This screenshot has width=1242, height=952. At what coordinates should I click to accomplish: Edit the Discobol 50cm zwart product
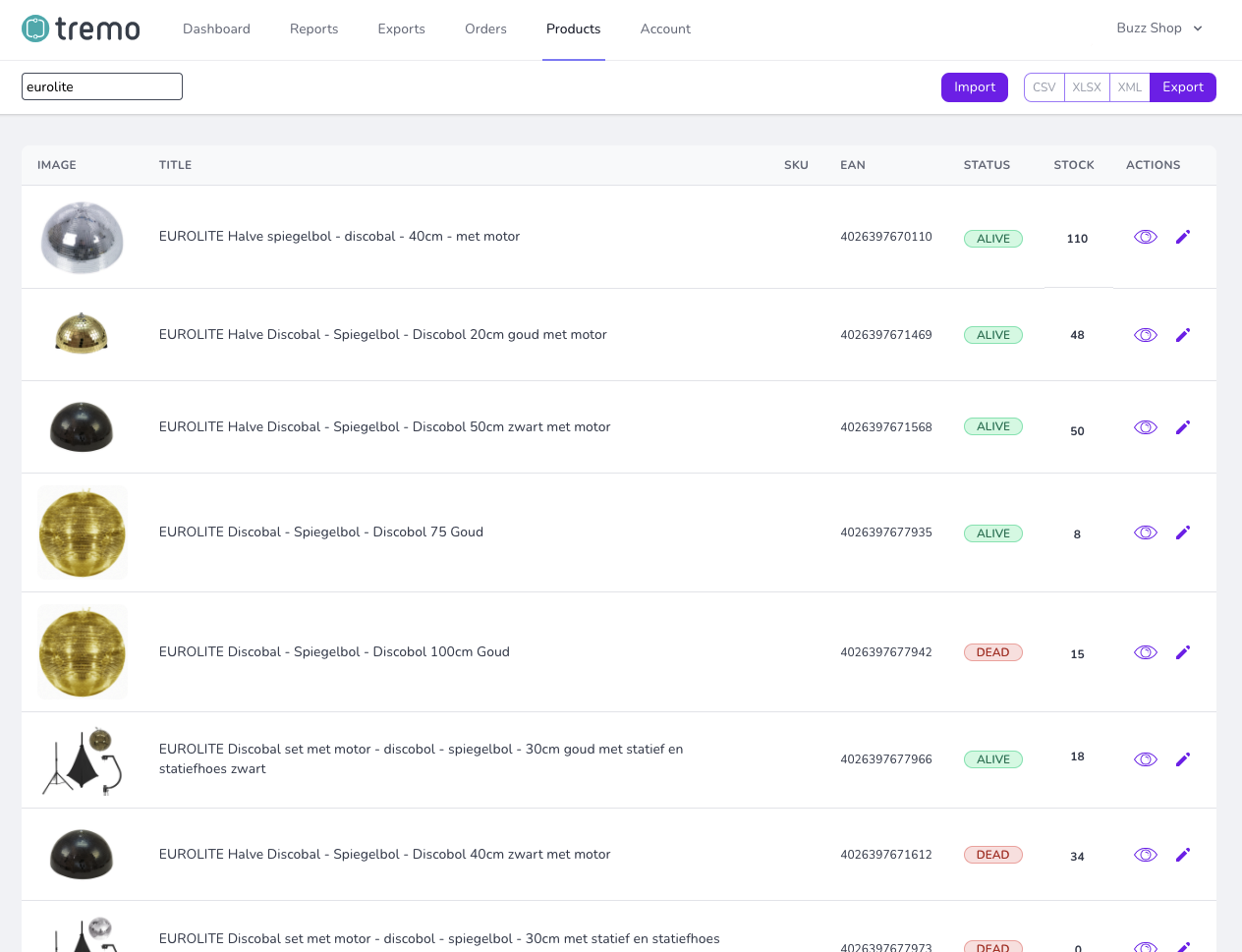click(1183, 427)
